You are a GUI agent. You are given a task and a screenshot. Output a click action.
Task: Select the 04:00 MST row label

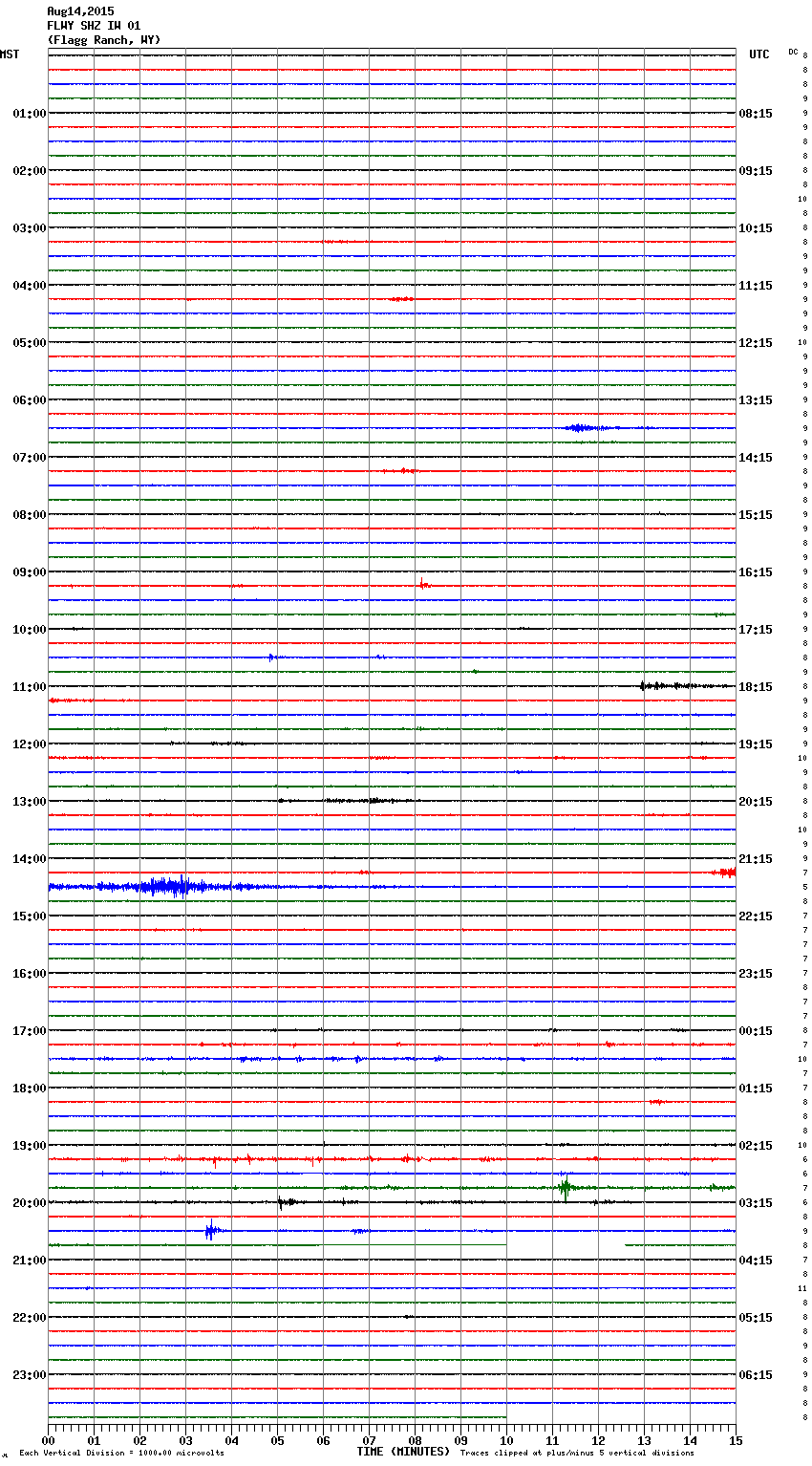point(30,286)
